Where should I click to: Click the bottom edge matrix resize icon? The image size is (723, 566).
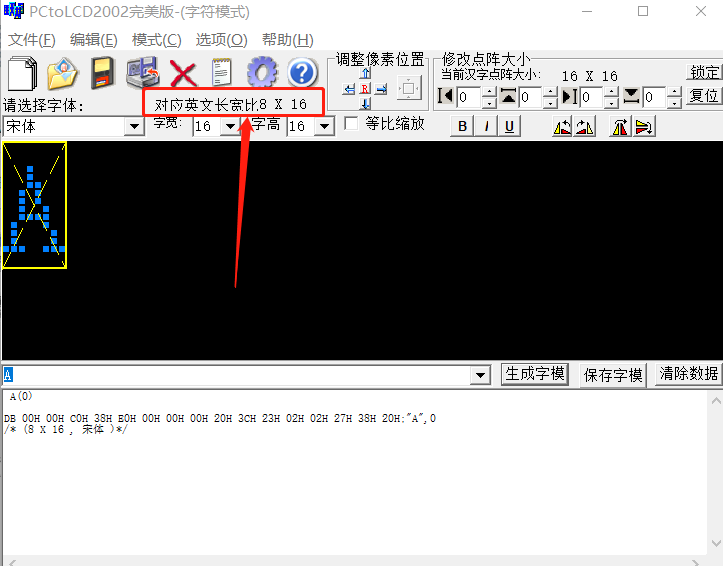pyautogui.click(x=631, y=97)
